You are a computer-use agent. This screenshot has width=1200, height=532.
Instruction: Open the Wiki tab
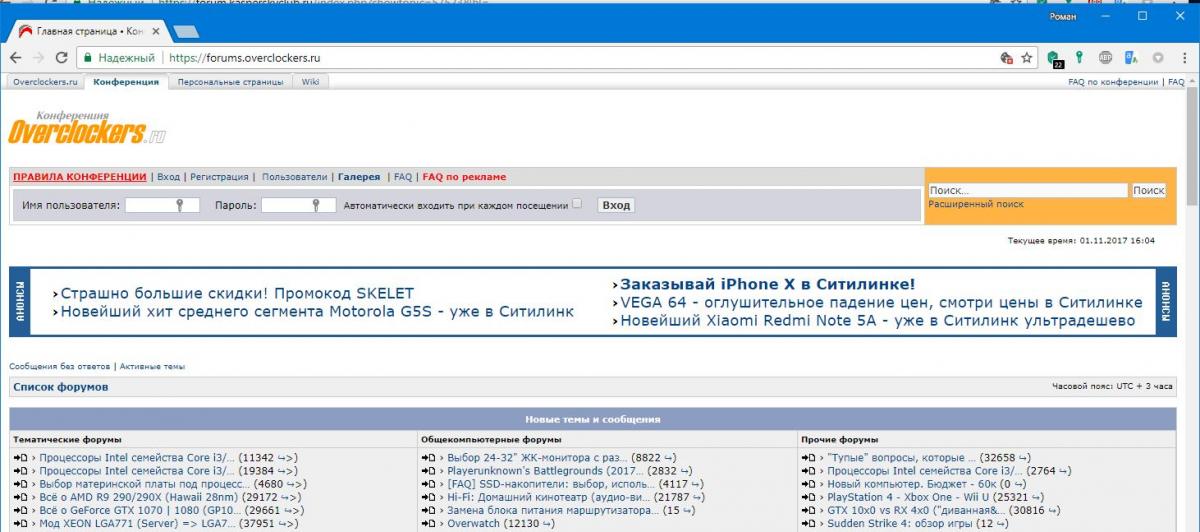(x=311, y=82)
